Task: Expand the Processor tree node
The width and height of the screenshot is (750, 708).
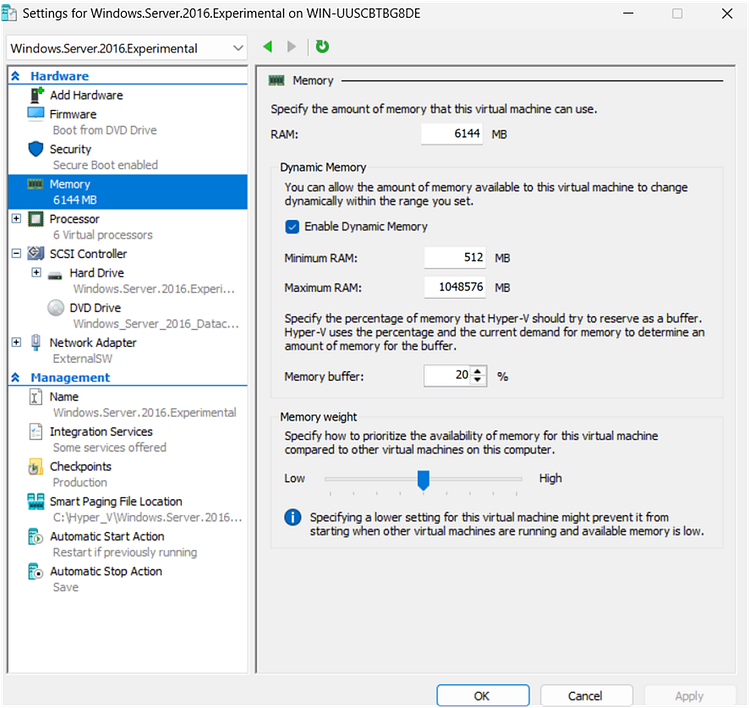Action: (x=16, y=219)
